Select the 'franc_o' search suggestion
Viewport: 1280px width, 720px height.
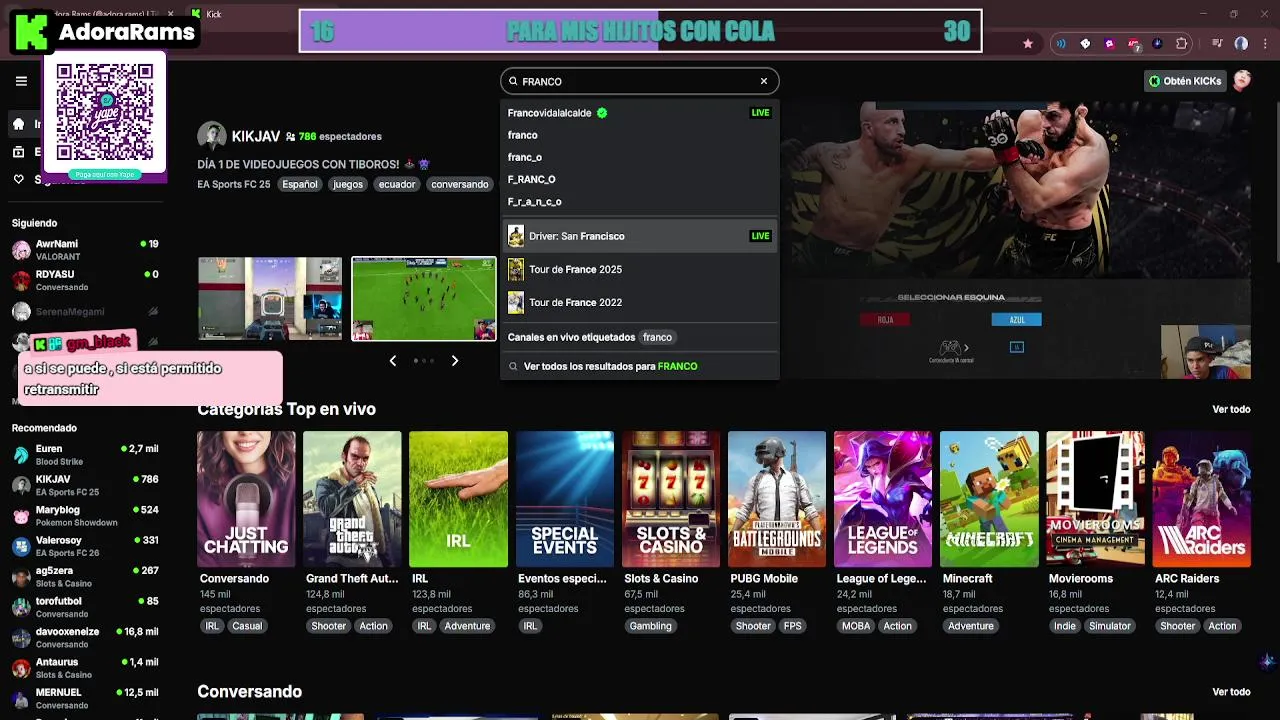[639, 157]
